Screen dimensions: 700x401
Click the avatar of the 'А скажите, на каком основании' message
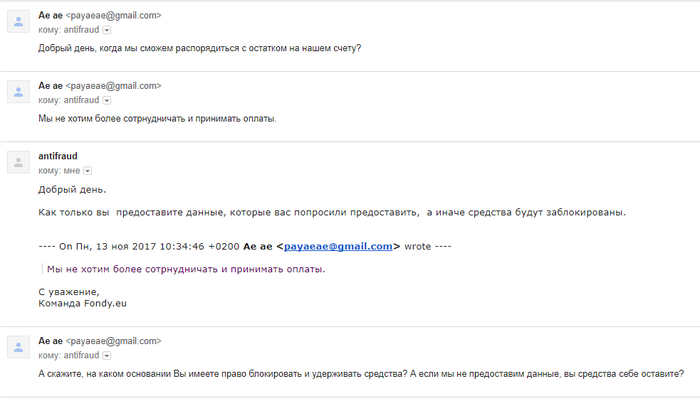pos(18,347)
